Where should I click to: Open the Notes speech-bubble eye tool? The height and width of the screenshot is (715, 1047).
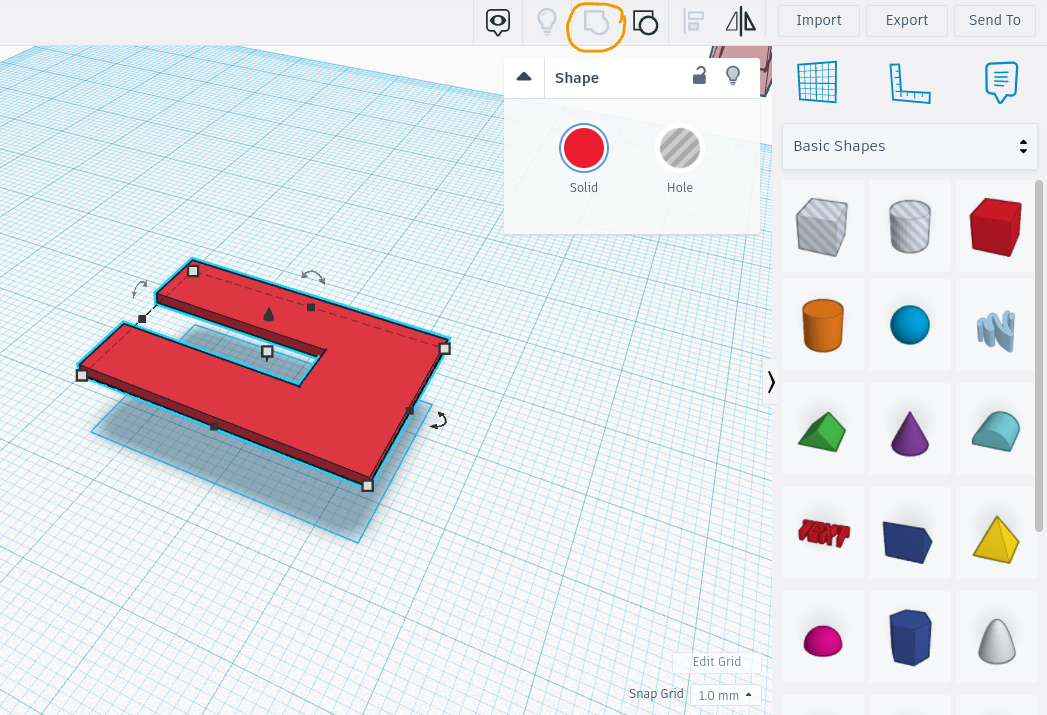pyautogui.click(x=497, y=22)
